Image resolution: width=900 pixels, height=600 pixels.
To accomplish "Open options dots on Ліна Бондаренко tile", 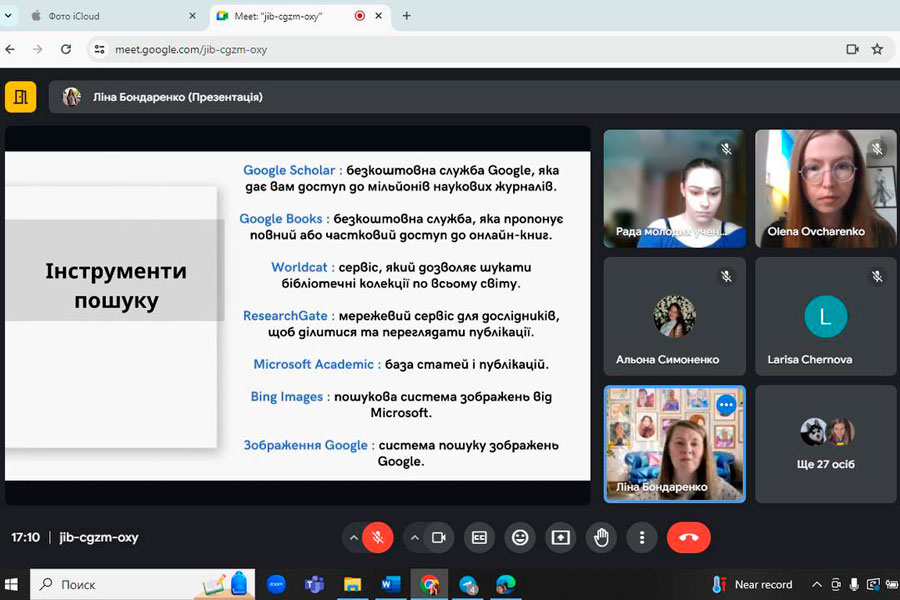I will (726, 405).
